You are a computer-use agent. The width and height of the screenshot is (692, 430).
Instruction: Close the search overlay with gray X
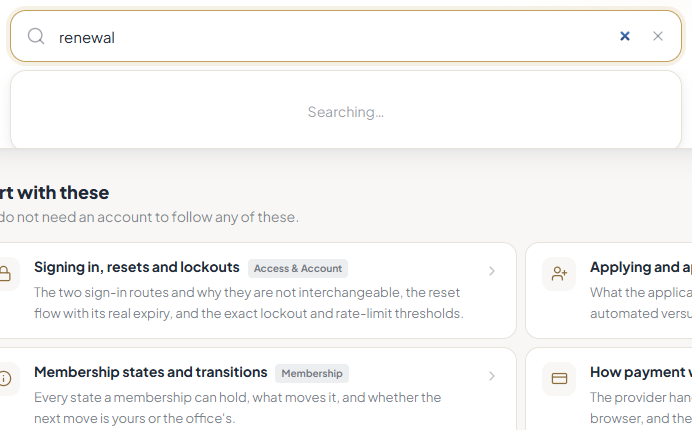658,36
